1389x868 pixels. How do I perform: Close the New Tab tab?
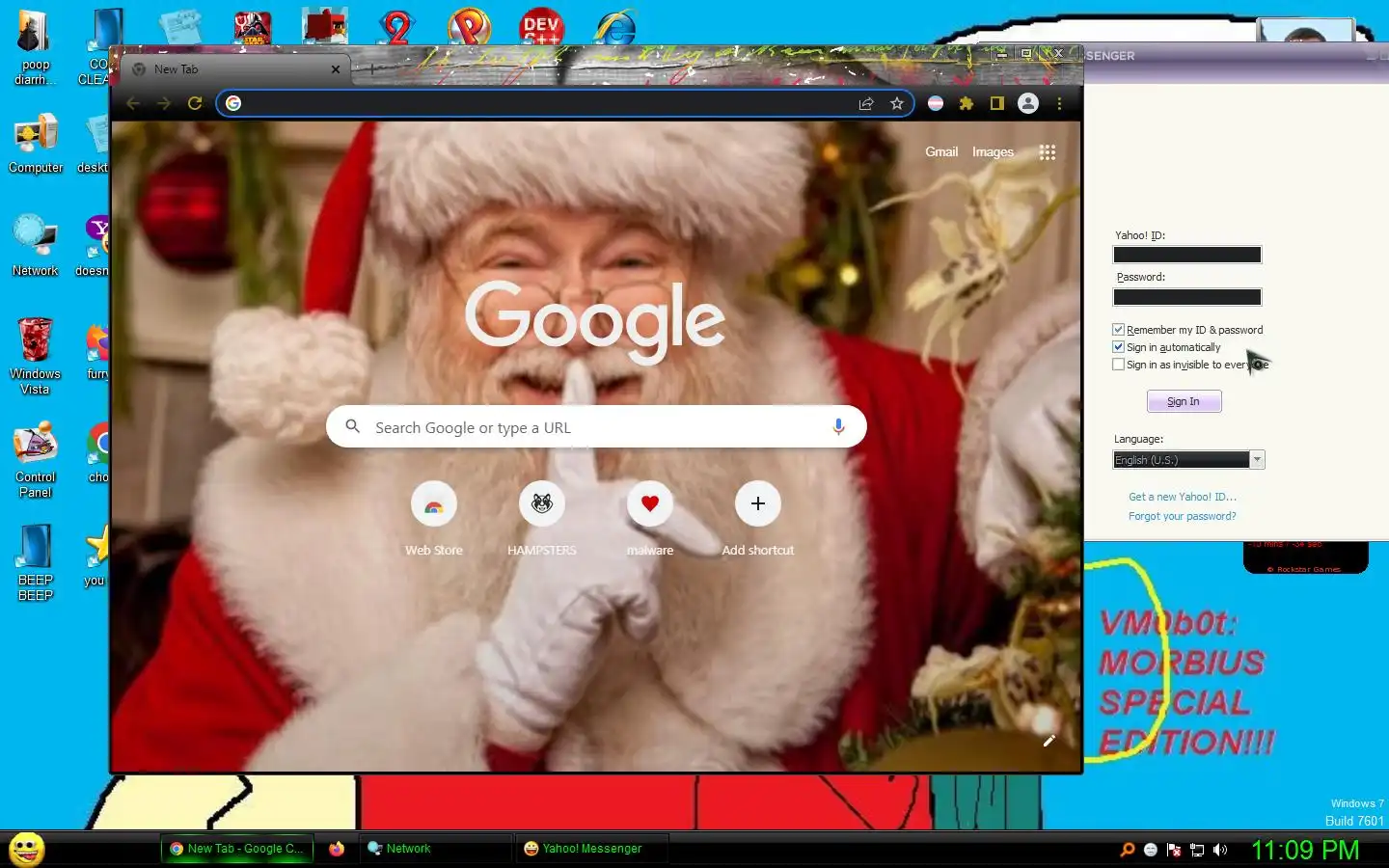click(x=336, y=69)
